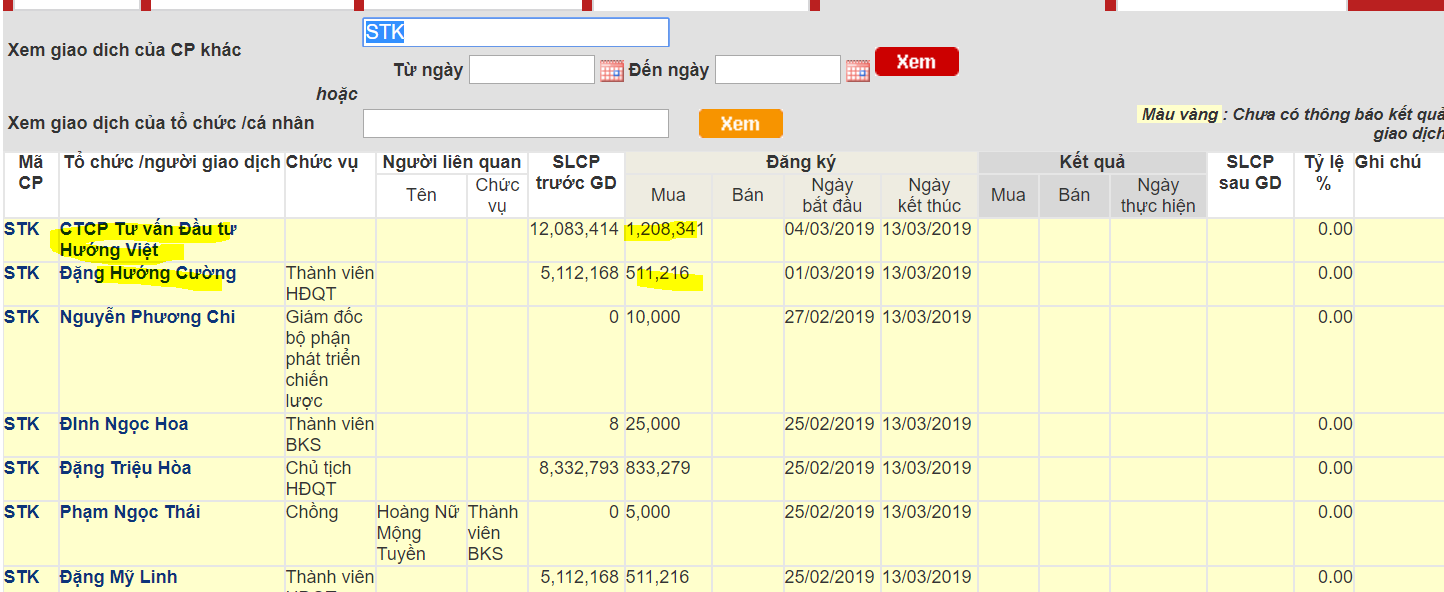Click the highlighted 1,208,341 Mua value

[x=665, y=229]
